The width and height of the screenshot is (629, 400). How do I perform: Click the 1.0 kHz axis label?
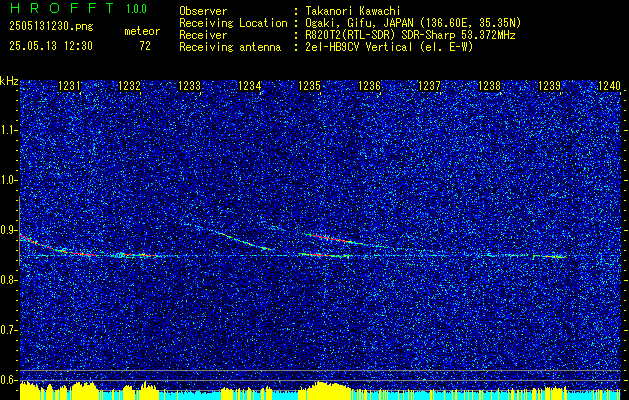coord(8,181)
